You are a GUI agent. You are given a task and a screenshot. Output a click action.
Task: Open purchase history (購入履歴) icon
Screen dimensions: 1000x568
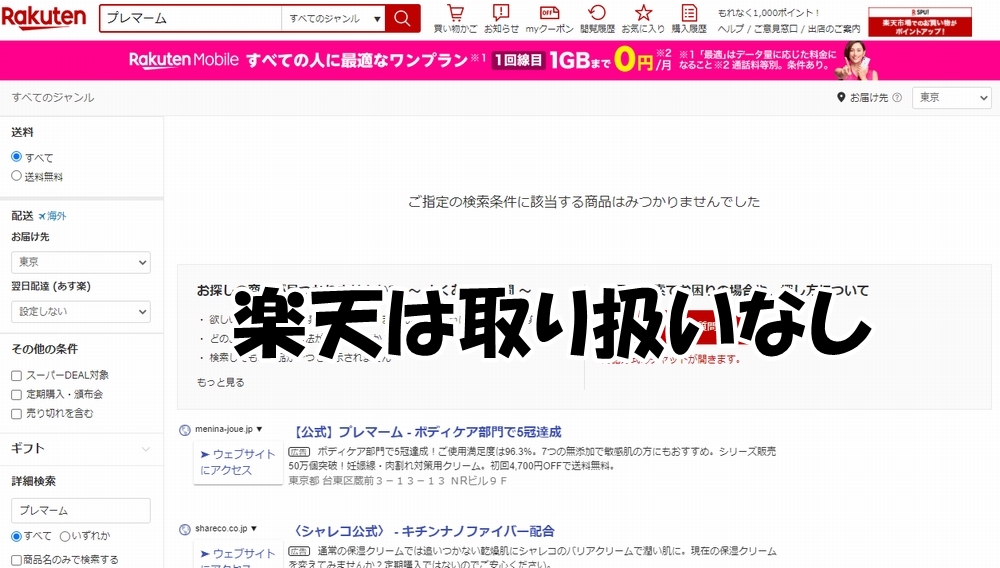click(x=689, y=19)
